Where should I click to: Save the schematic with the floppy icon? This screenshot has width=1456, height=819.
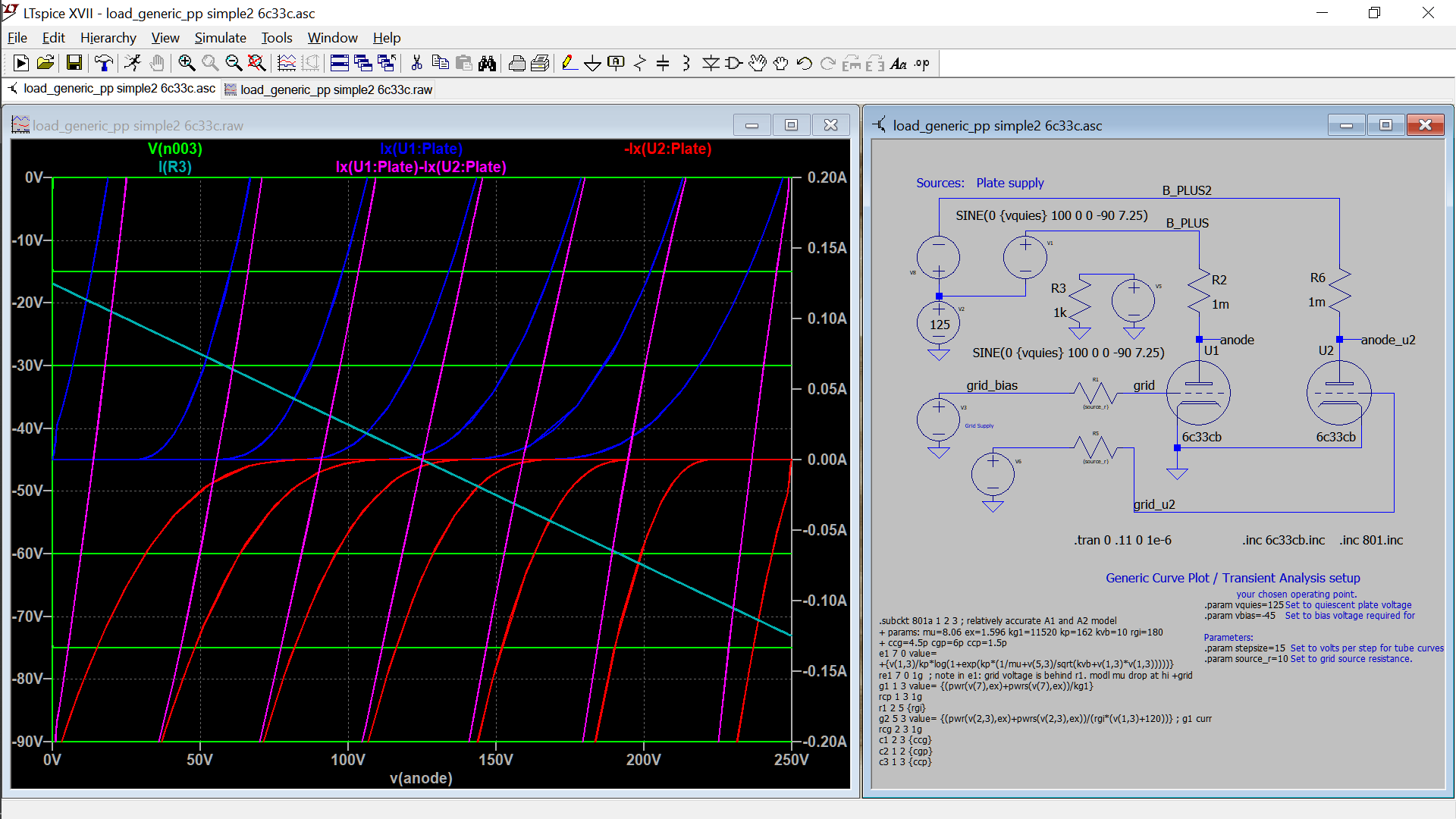click(74, 64)
